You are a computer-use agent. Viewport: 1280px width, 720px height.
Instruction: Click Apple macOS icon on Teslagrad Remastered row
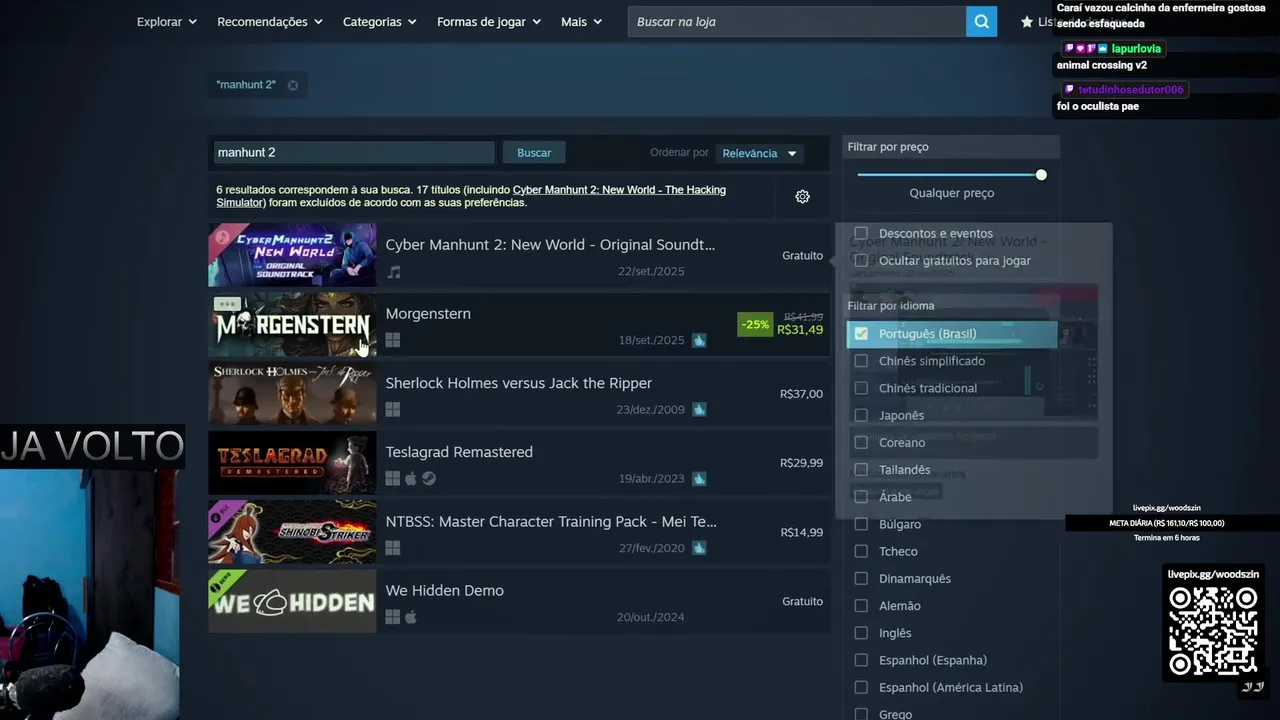click(x=411, y=479)
